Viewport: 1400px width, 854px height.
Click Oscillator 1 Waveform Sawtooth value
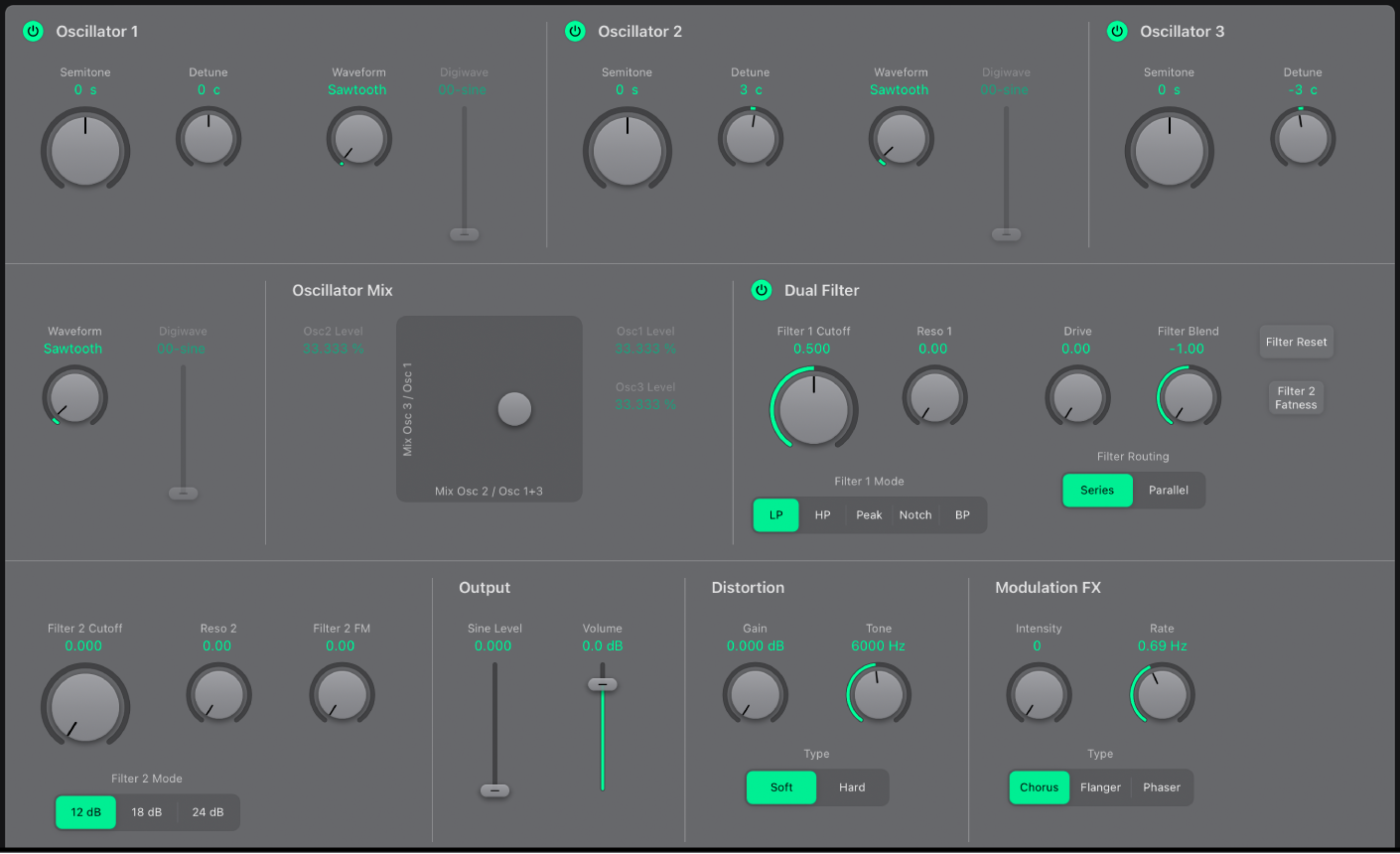tap(357, 89)
